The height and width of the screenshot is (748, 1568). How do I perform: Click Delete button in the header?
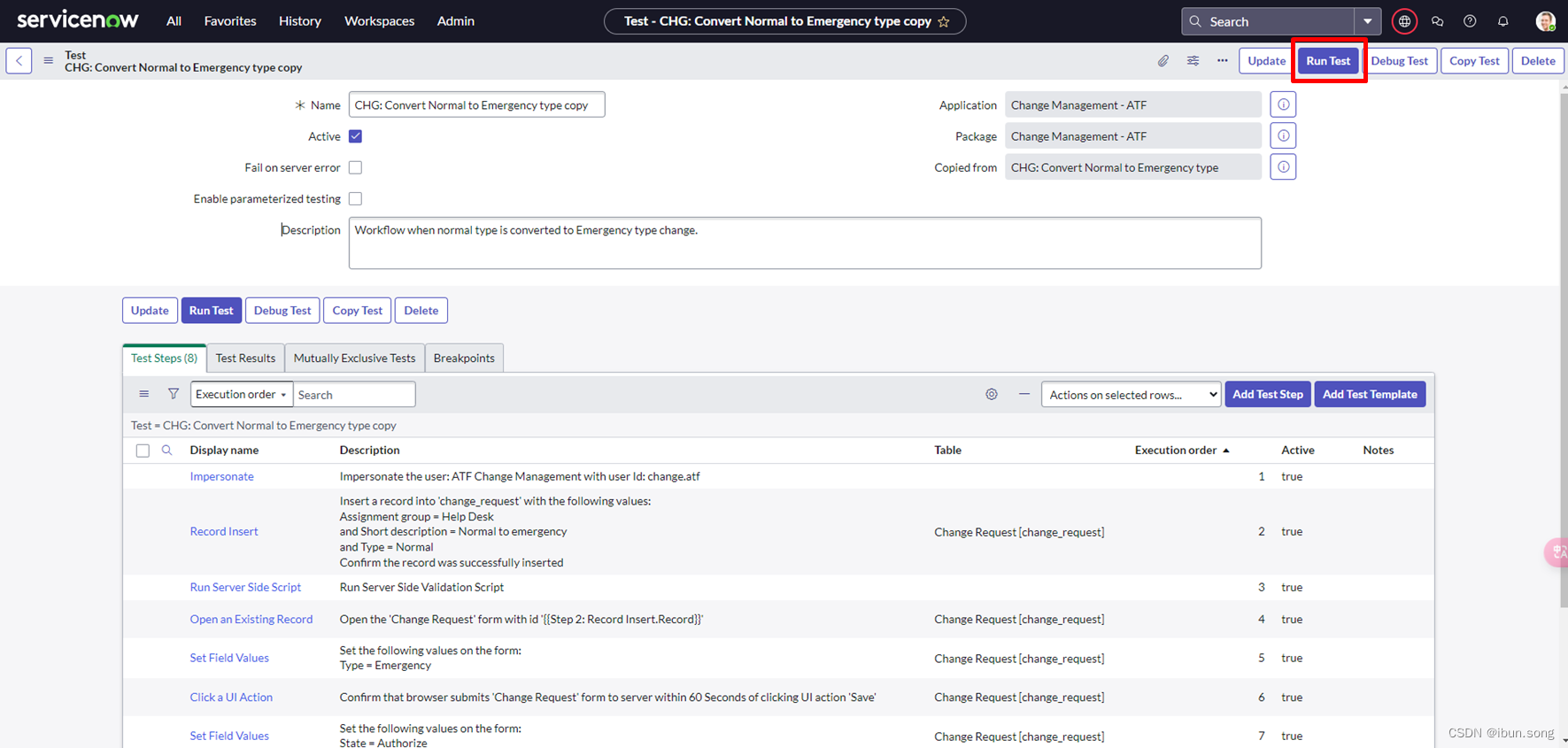coord(1538,61)
